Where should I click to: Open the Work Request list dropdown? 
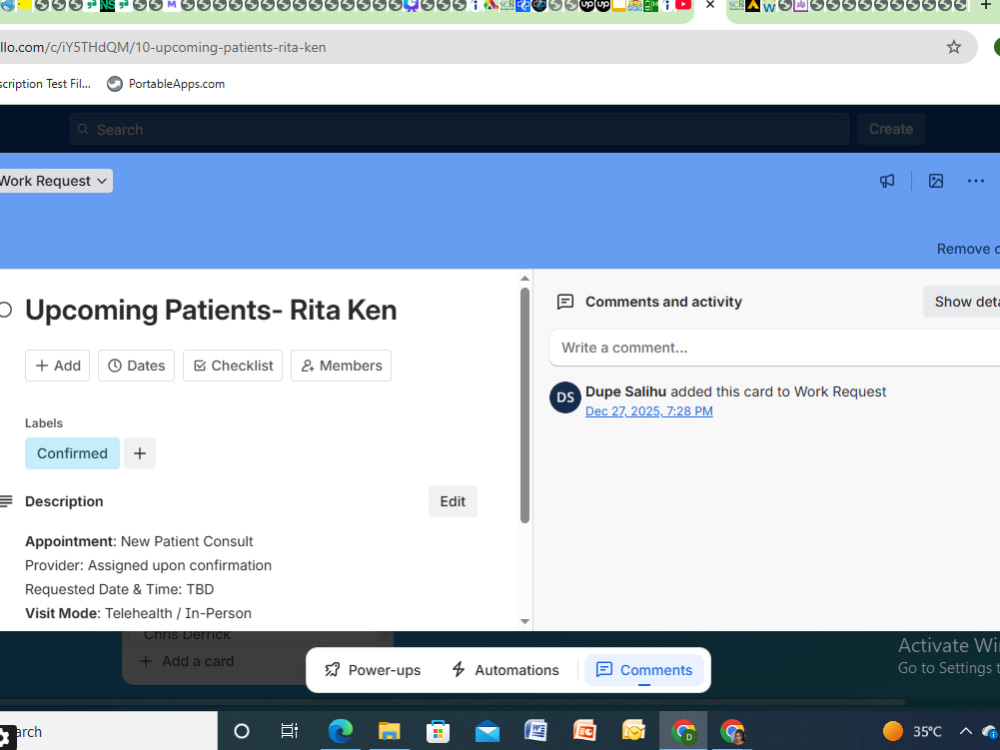click(x=55, y=181)
